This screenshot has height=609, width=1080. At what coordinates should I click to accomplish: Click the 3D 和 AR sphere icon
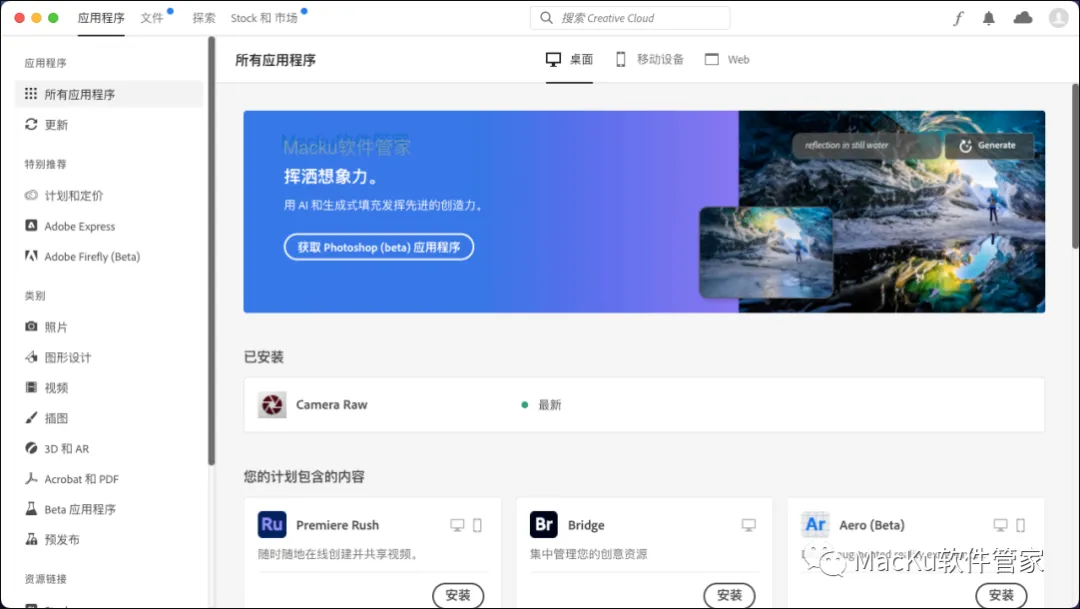(31, 448)
